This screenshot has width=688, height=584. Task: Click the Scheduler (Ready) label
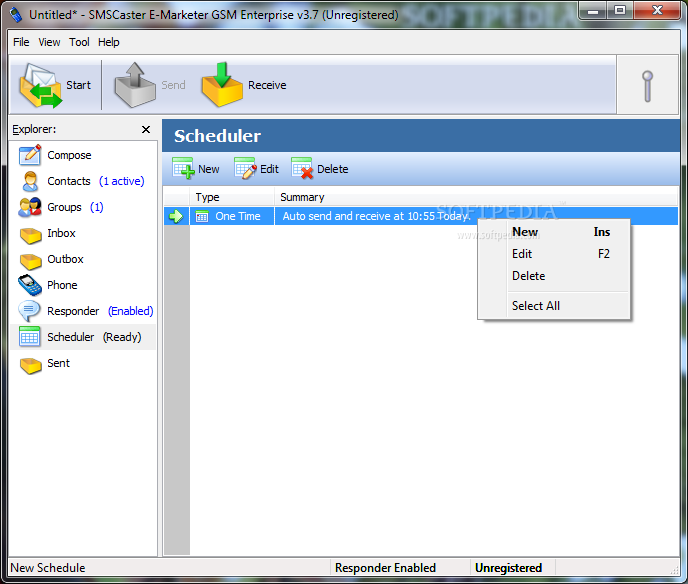[x=94, y=337]
